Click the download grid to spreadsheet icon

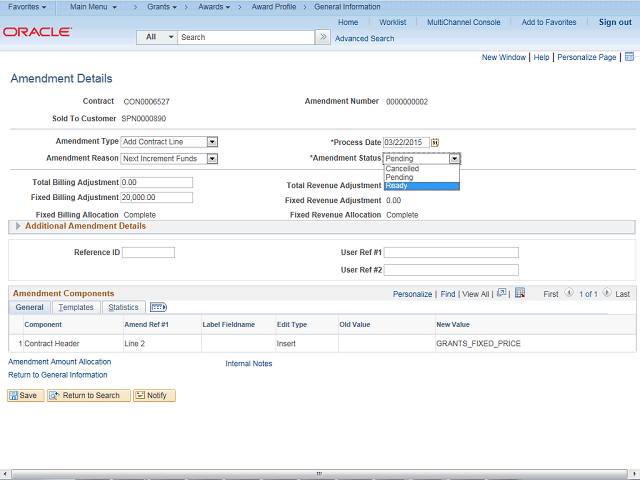[519, 294]
